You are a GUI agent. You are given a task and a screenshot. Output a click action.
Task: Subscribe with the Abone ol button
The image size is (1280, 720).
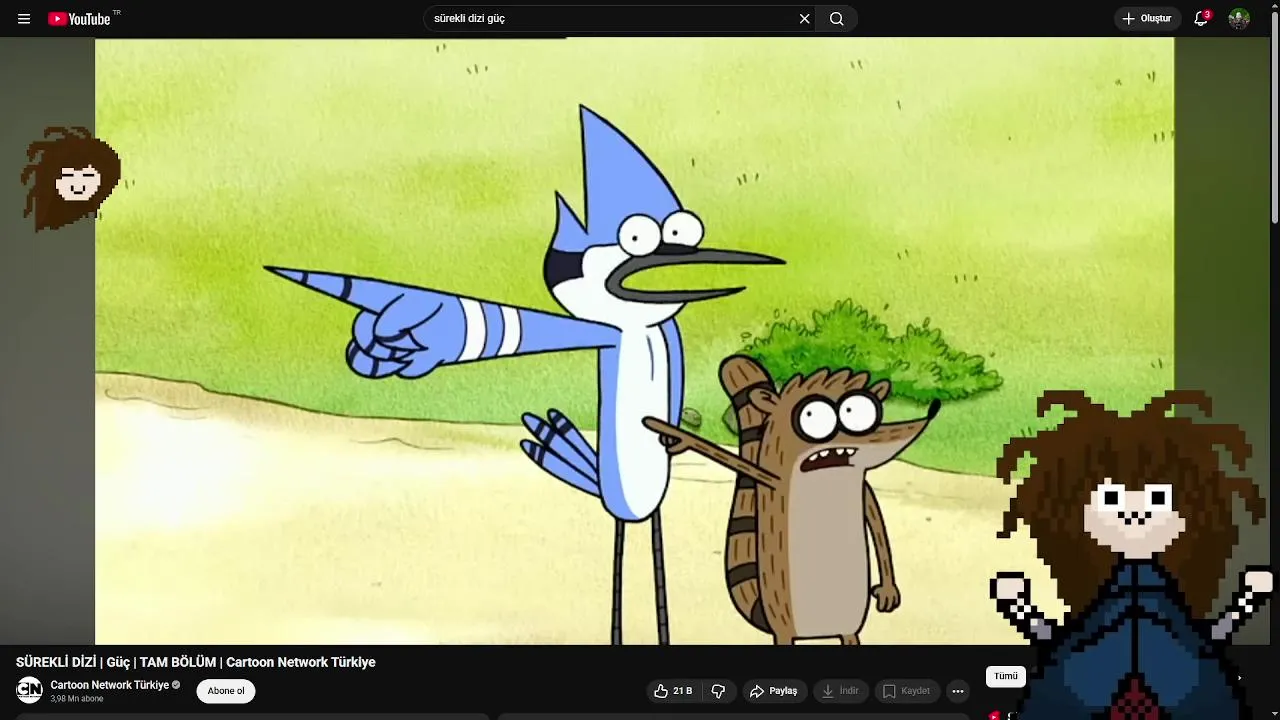(x=226, y=691)
